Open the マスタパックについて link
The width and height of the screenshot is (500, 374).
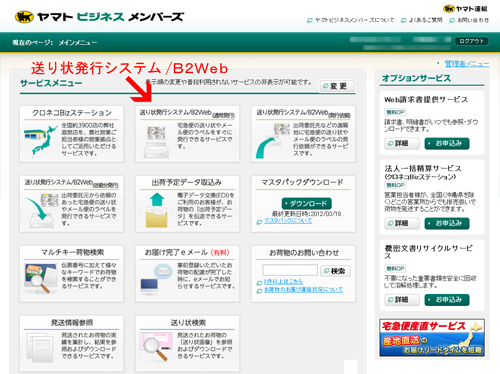click(x=288, y=221)
